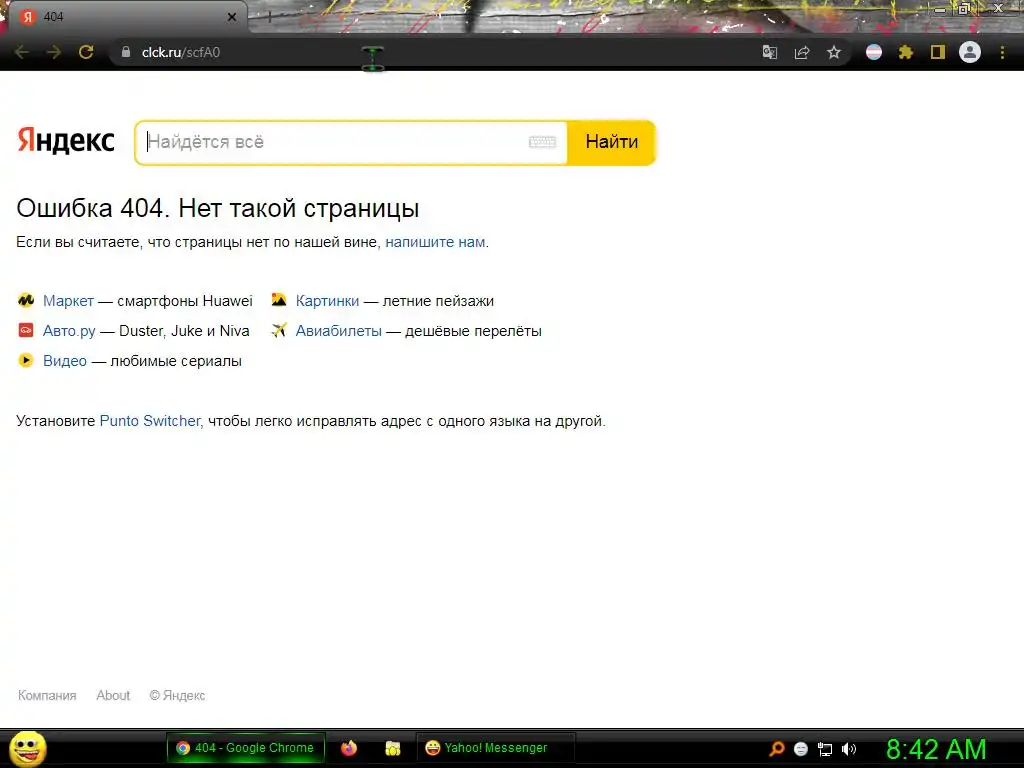Open the Компания footer link

[x=47, y=696]
